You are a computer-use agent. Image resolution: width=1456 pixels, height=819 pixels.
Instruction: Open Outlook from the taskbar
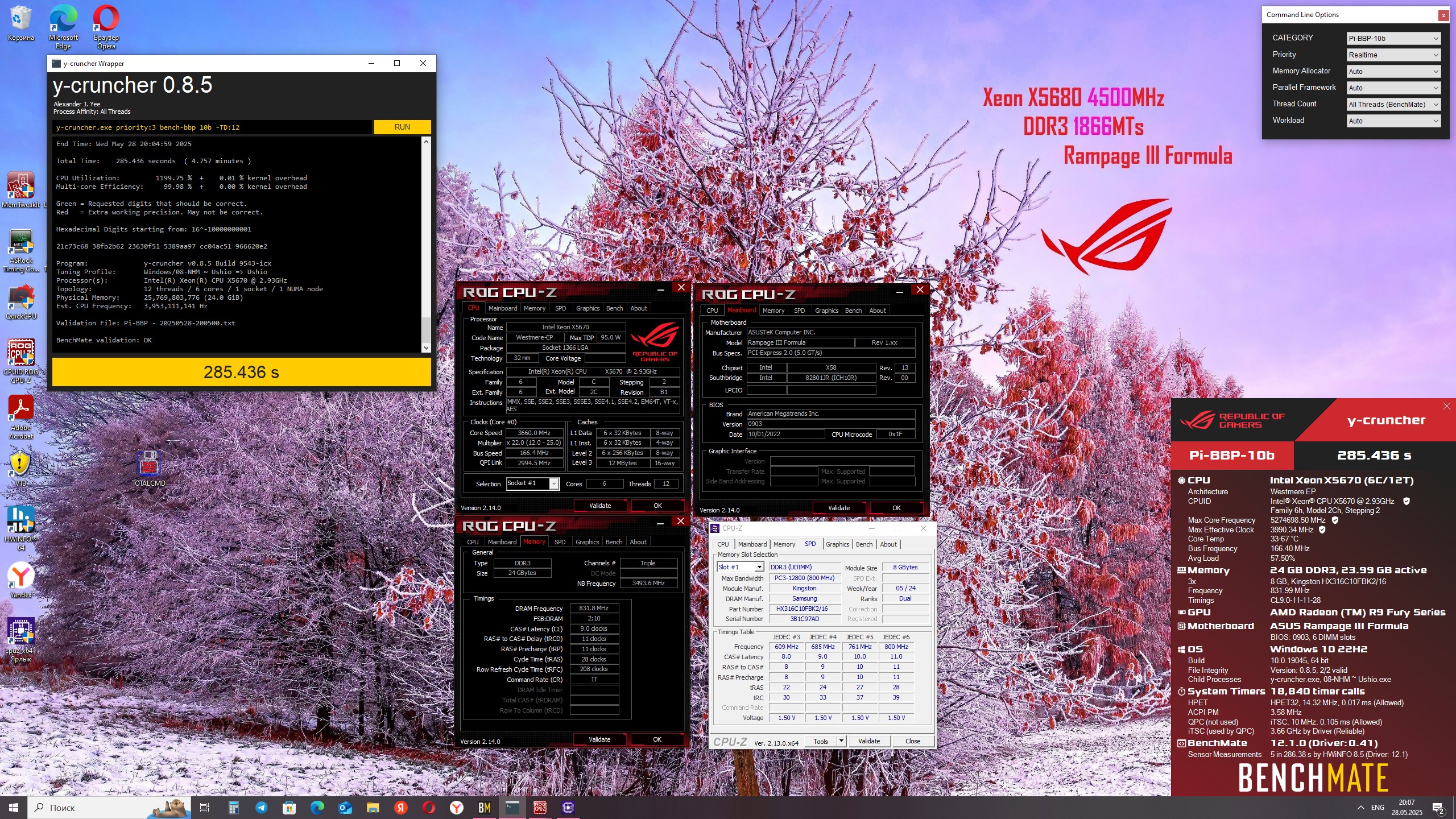pos(345,808)
